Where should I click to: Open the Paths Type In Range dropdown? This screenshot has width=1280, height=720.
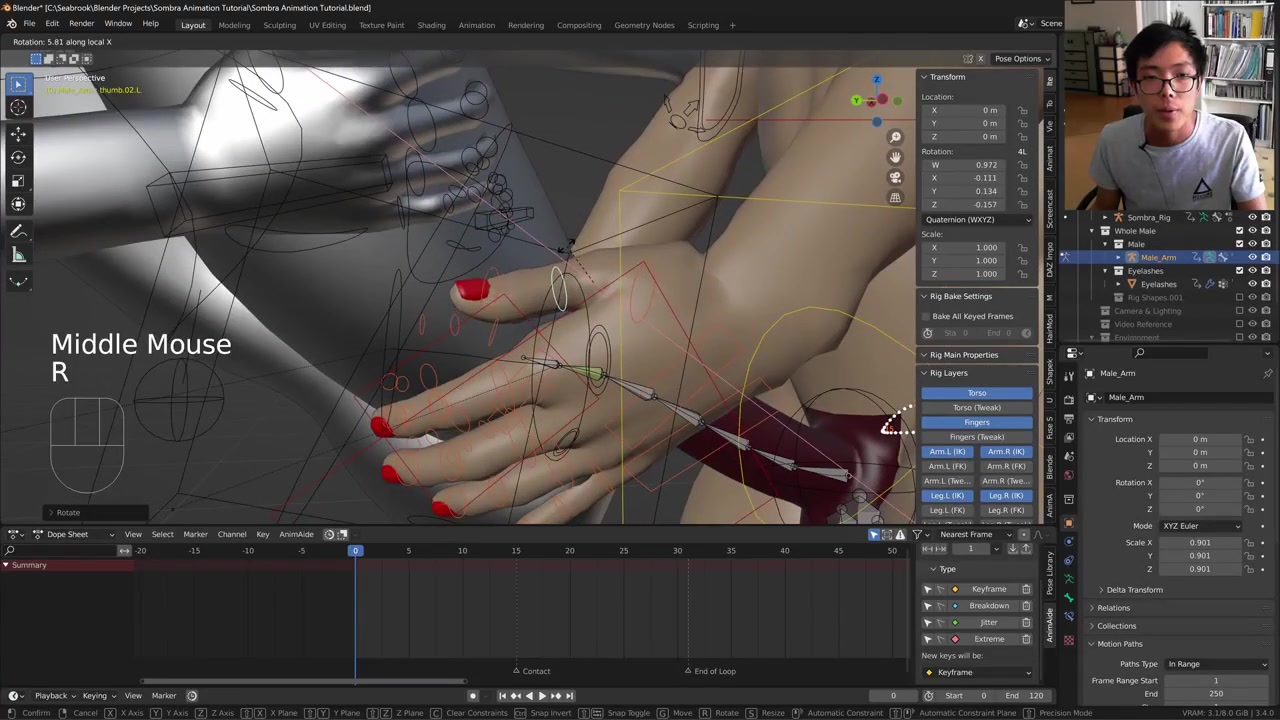1216,664
